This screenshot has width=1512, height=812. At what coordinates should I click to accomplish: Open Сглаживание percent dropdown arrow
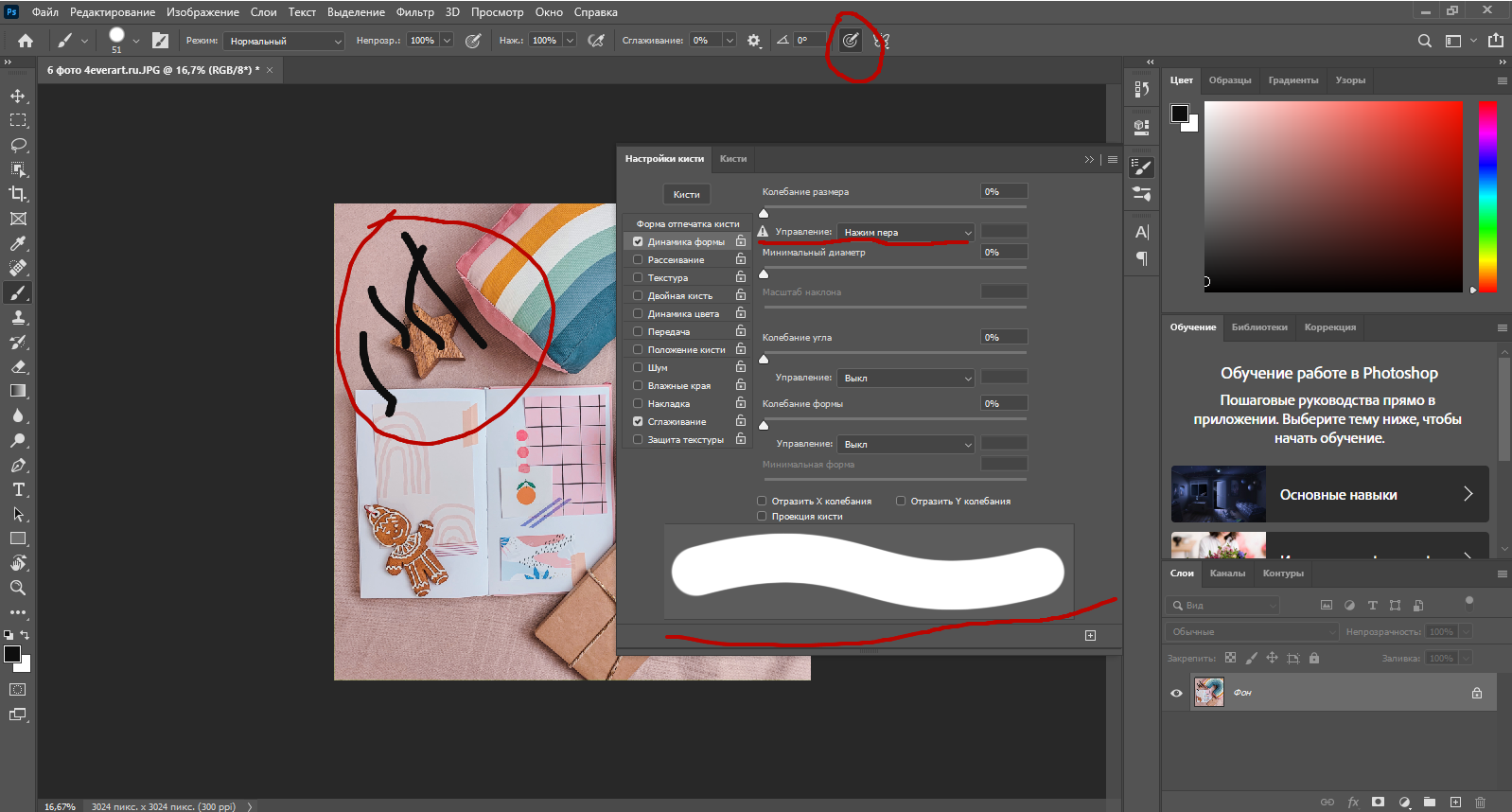click(730, 41)
